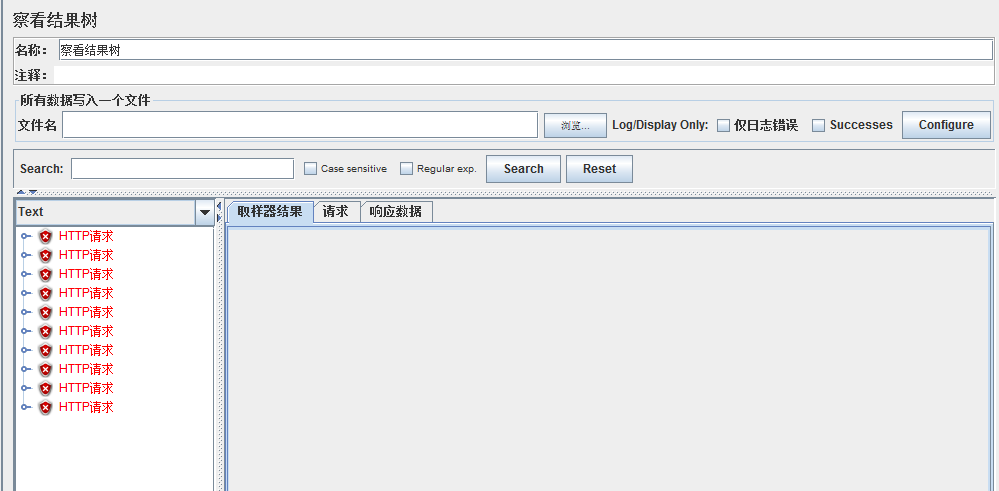This screenshot has width=999, height=491.
Task: Expand the first HTTP请求 tree node handle
Action: click(26, 237)
